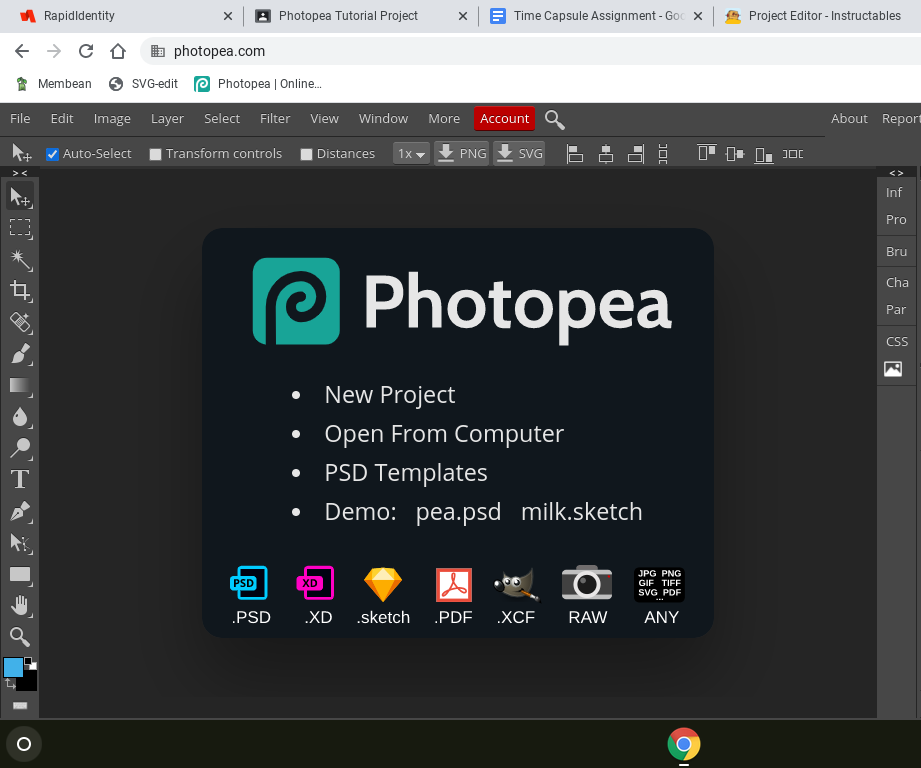Select the Dodge tool

point(20,449)
